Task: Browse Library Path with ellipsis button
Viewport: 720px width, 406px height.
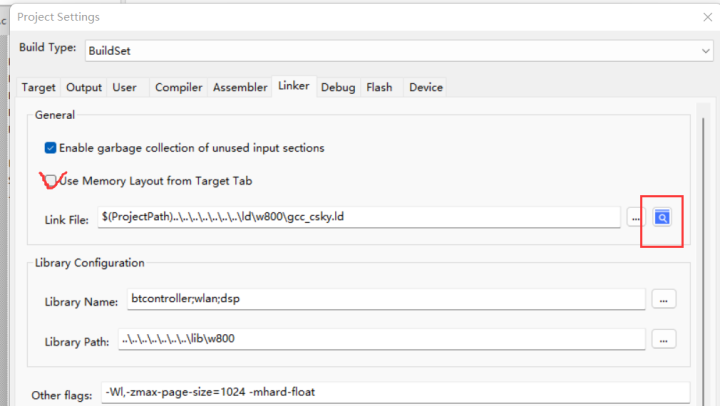Action: tap(664, 339)
